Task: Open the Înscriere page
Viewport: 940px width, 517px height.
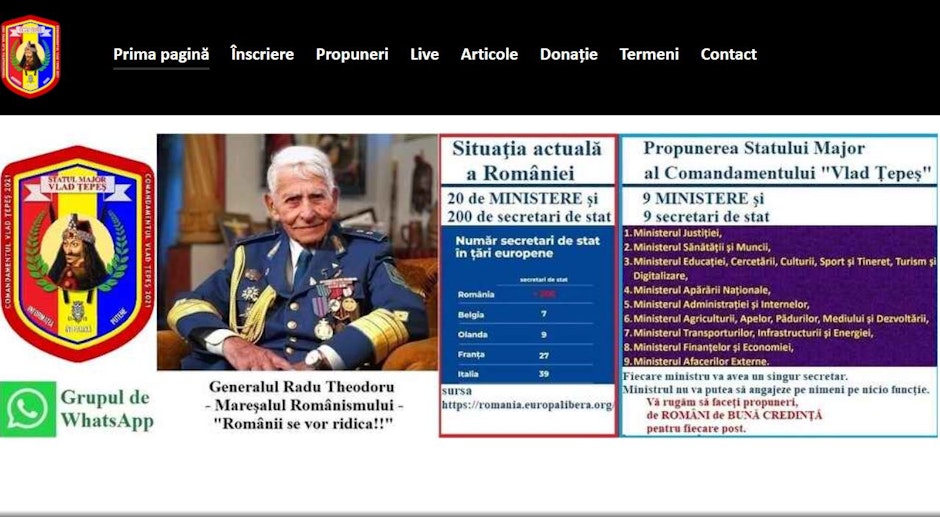Action: 263,55
